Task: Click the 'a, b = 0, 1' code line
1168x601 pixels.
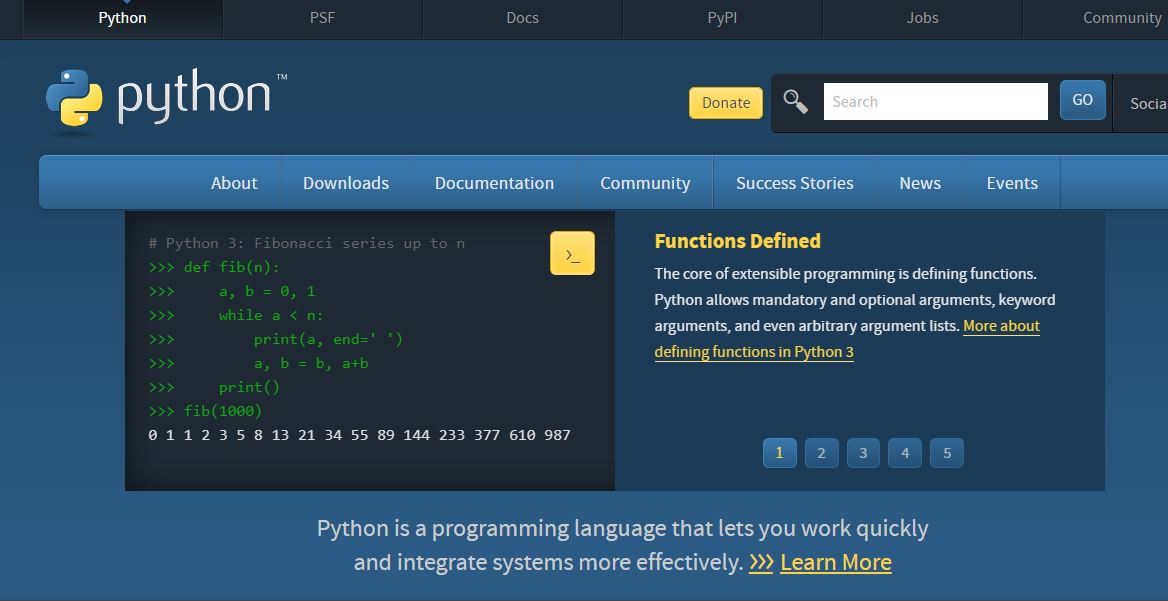Action: tap(232, 291)
